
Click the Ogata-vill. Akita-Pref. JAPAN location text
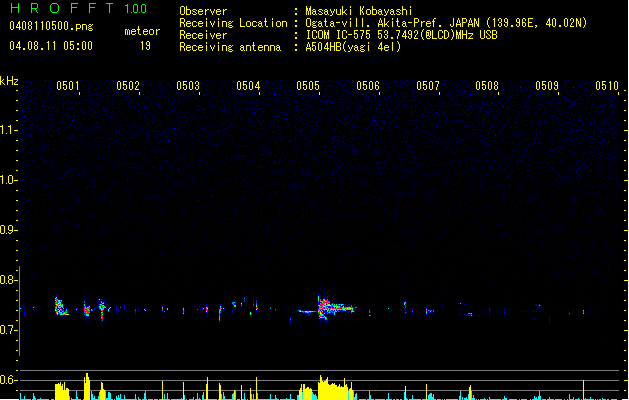(x=446, y=23)
